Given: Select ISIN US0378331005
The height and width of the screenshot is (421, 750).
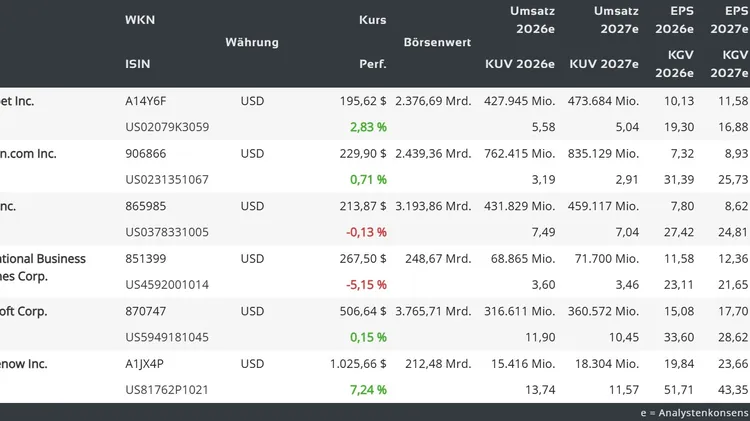Looking at the screenshot, I should pyautogui.click(x=167, y=233).
